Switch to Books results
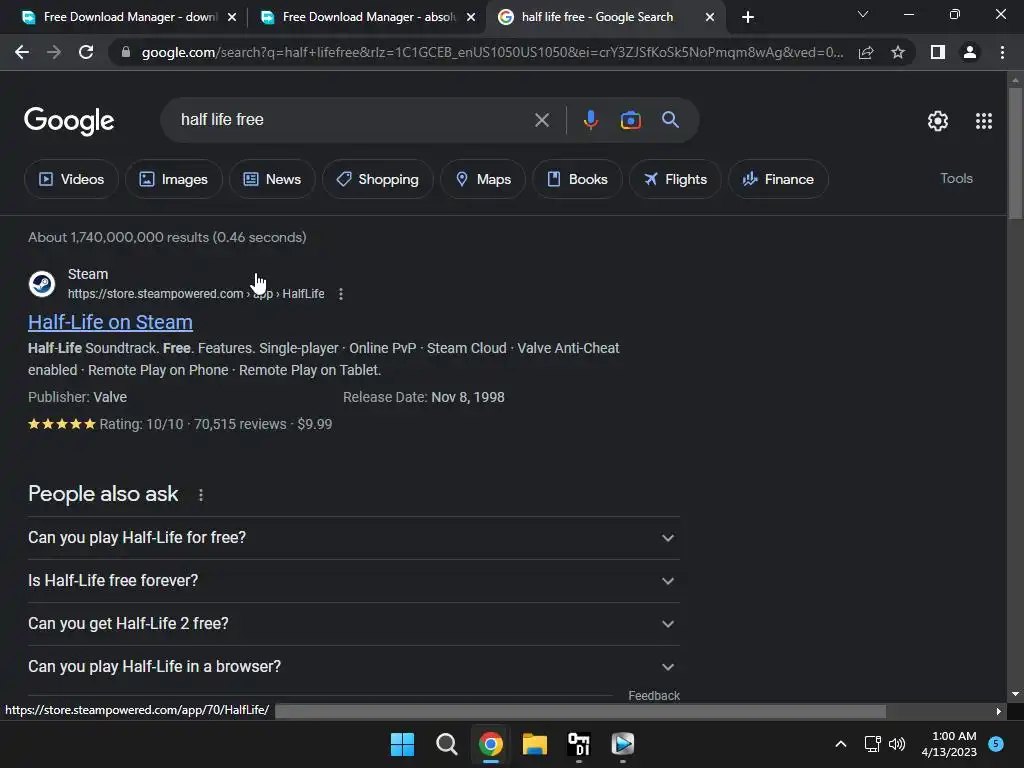This screenshot has height=768, width=1024. tap(577, 179)
